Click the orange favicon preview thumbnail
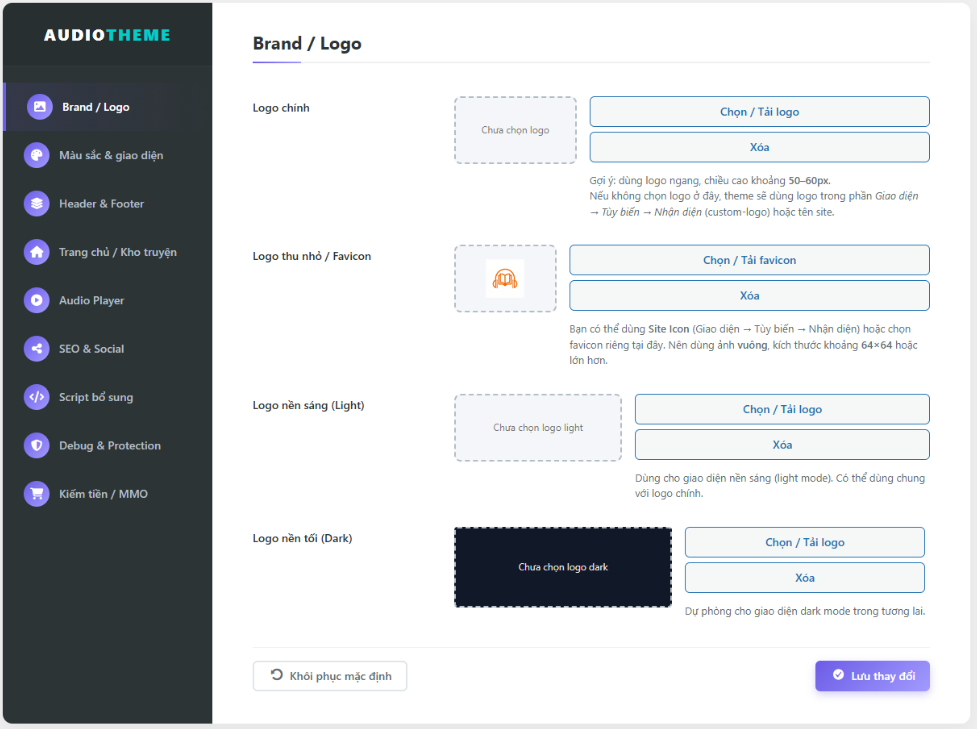 tap(505, 278)
